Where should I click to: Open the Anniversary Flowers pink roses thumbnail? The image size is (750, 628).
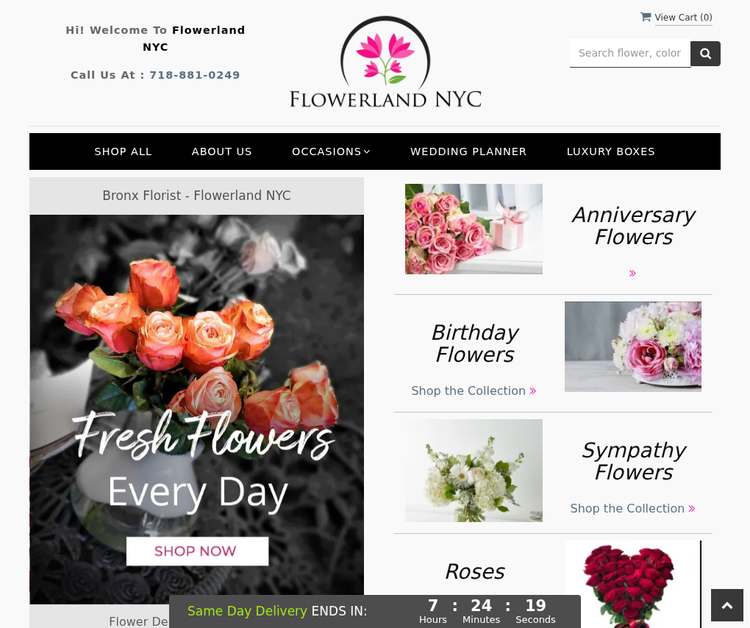(474, 229)
